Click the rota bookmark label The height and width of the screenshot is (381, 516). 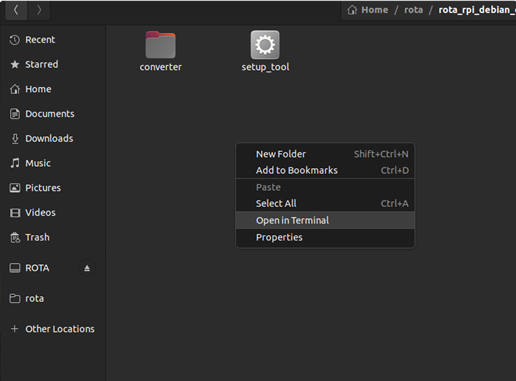click(x=35, y=298)
